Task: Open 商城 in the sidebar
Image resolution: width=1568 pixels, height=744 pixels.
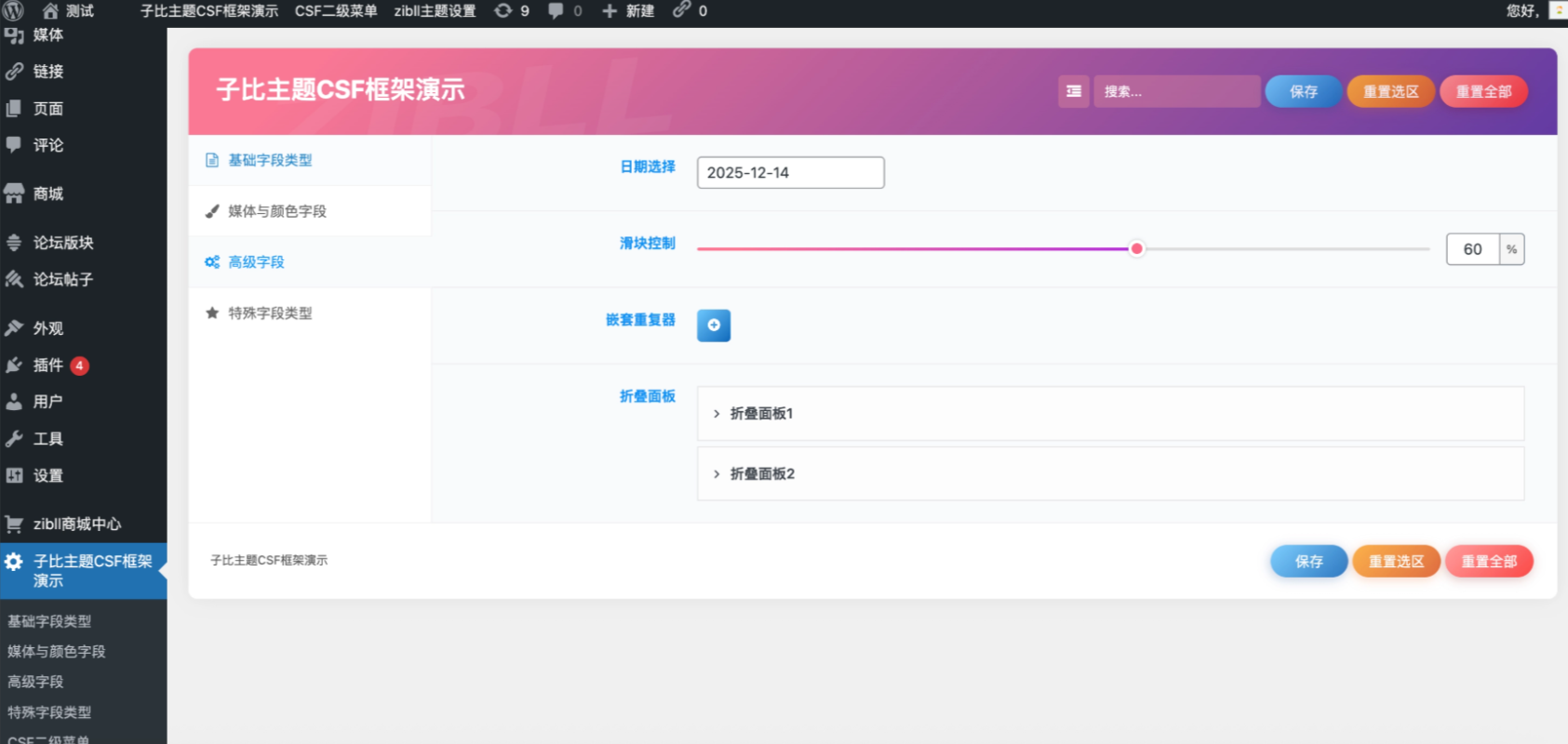Action: coord(83,193)
